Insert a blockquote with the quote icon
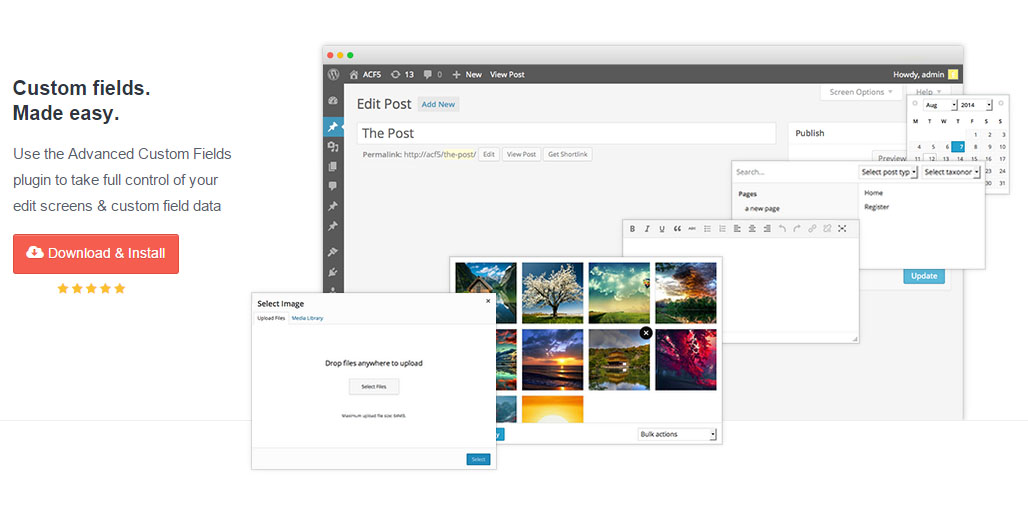 (x=677, y=228)
